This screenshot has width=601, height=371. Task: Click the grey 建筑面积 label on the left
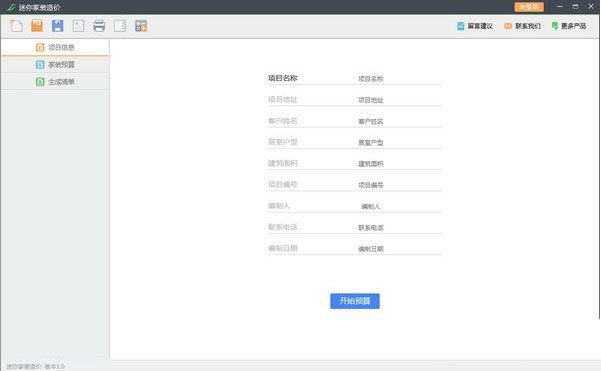pyautogui.click(x=282, y=163)
